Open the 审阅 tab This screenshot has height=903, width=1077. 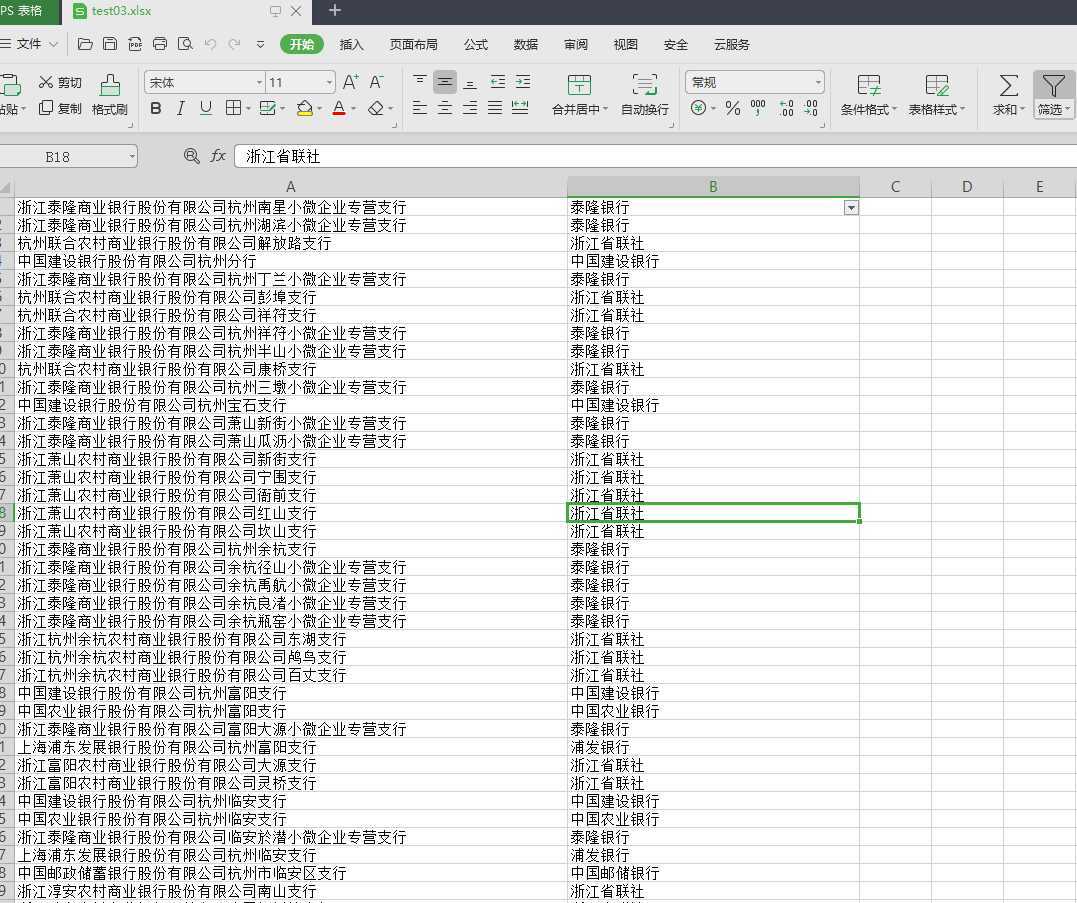(x=576, y=45)
